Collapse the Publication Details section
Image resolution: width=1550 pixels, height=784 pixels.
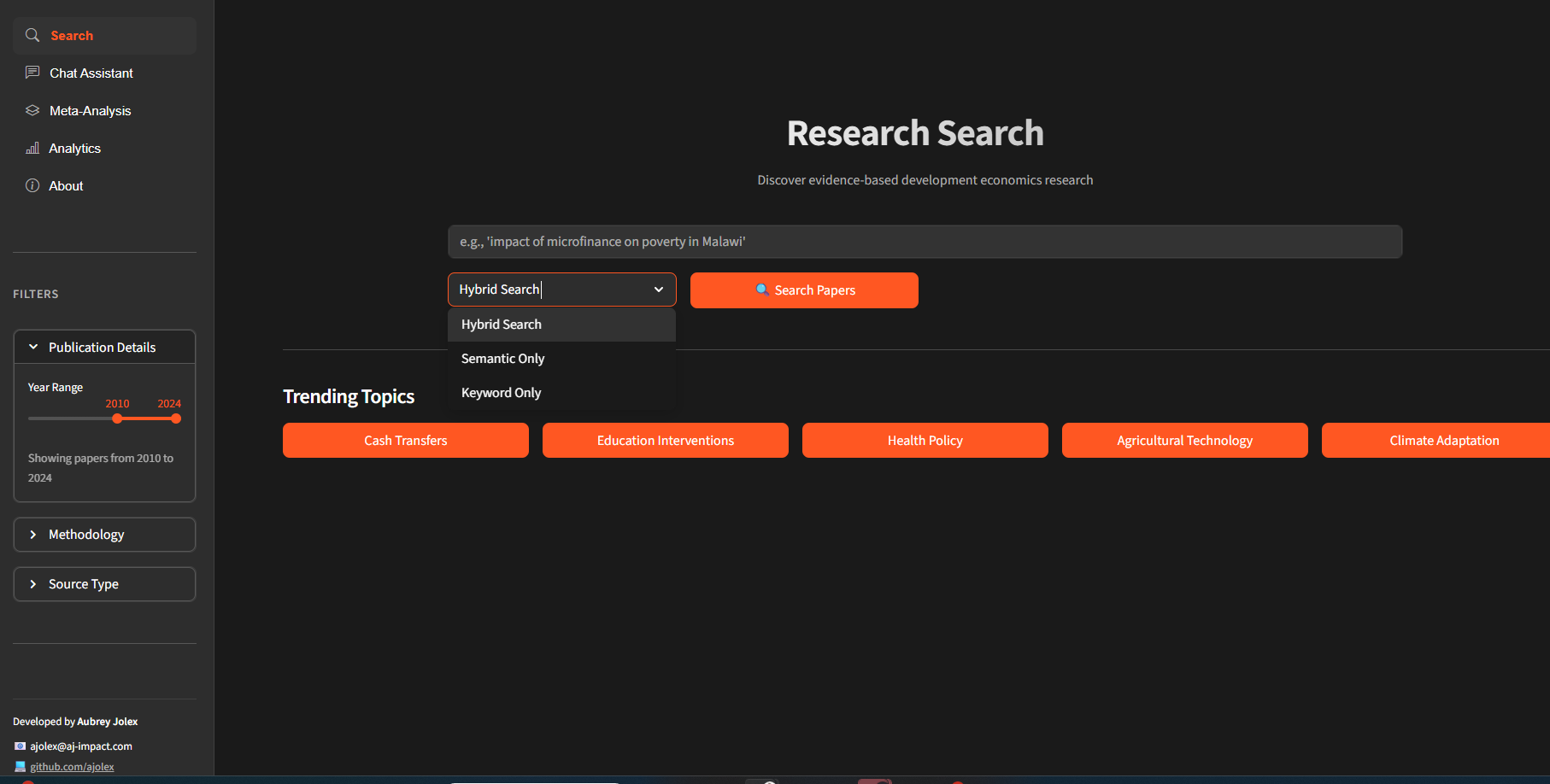tap(33, 347)
